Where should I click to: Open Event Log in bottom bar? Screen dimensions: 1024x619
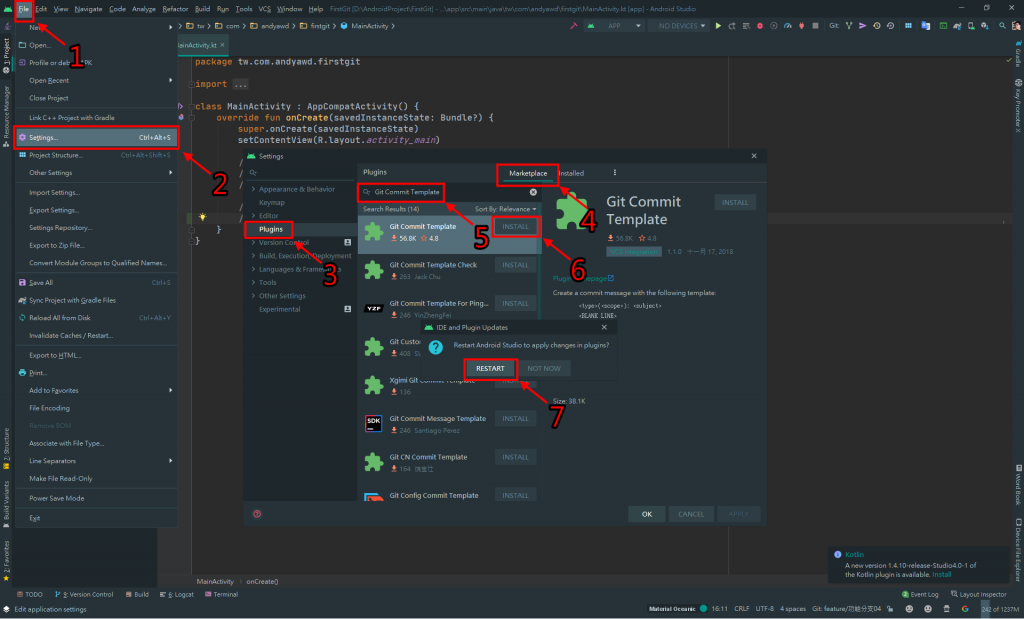click(x=920, y=594)
